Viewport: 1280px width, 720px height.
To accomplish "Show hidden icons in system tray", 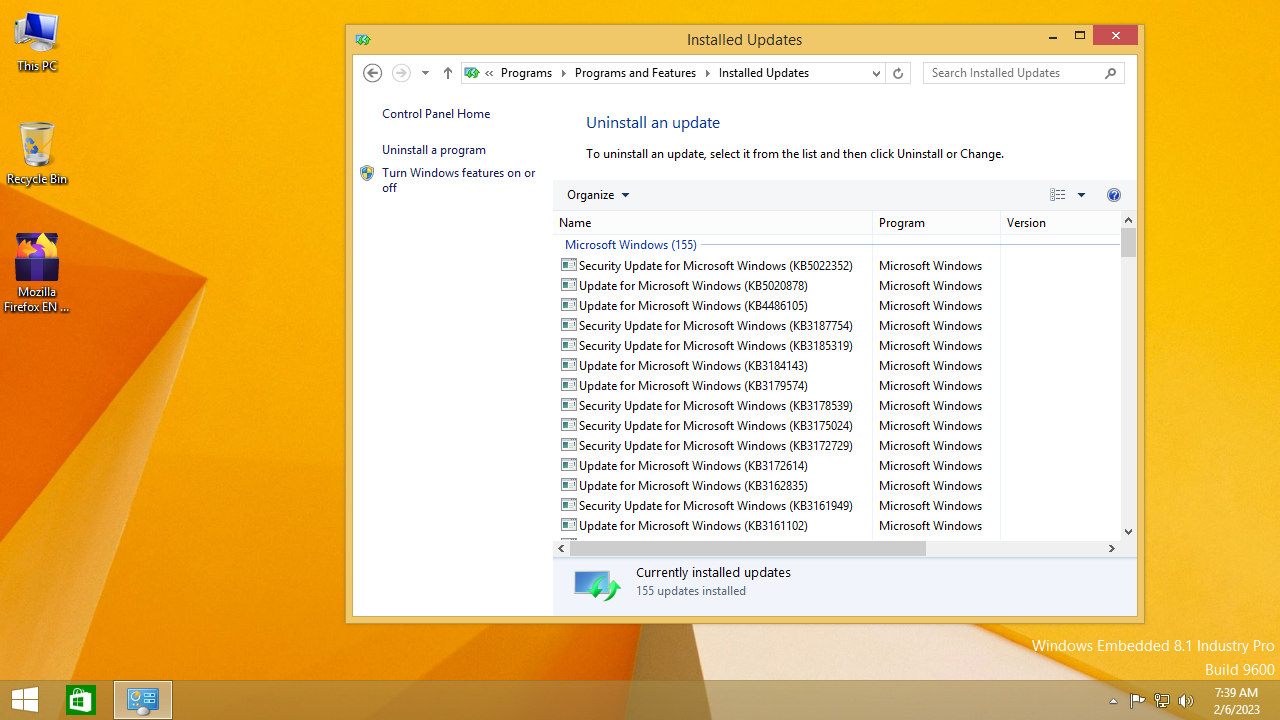I will click(x=1113, y=701).
